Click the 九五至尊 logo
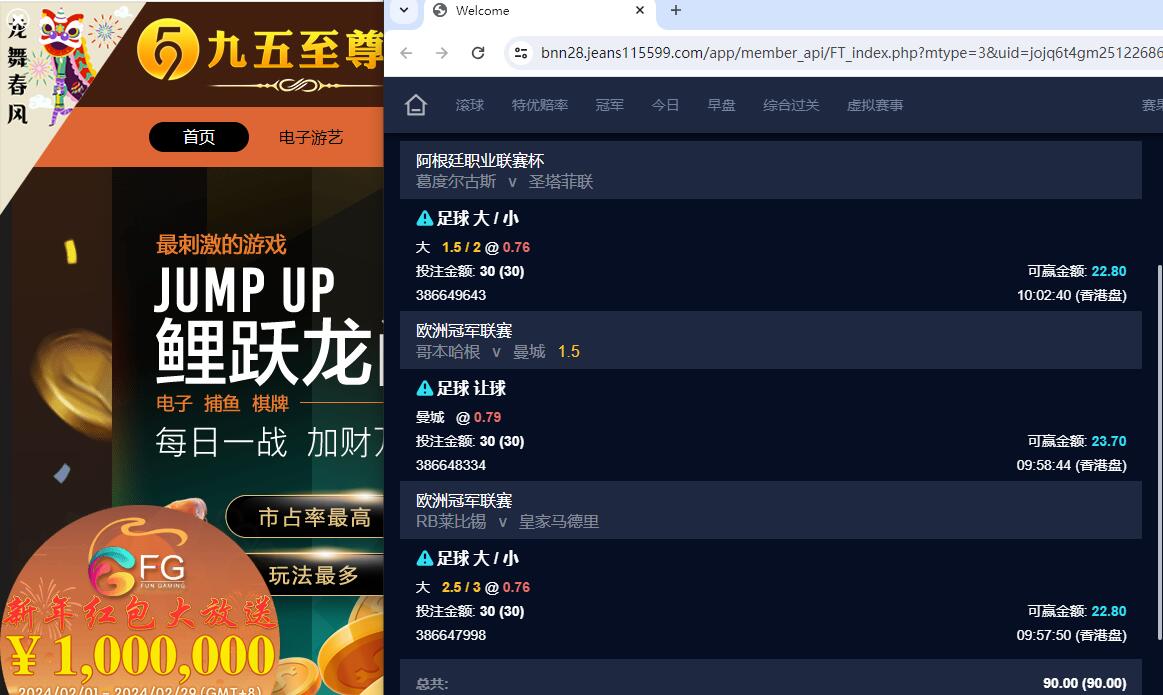The width and height of the screenshot is (1163, 695). [x=260, y=52]
